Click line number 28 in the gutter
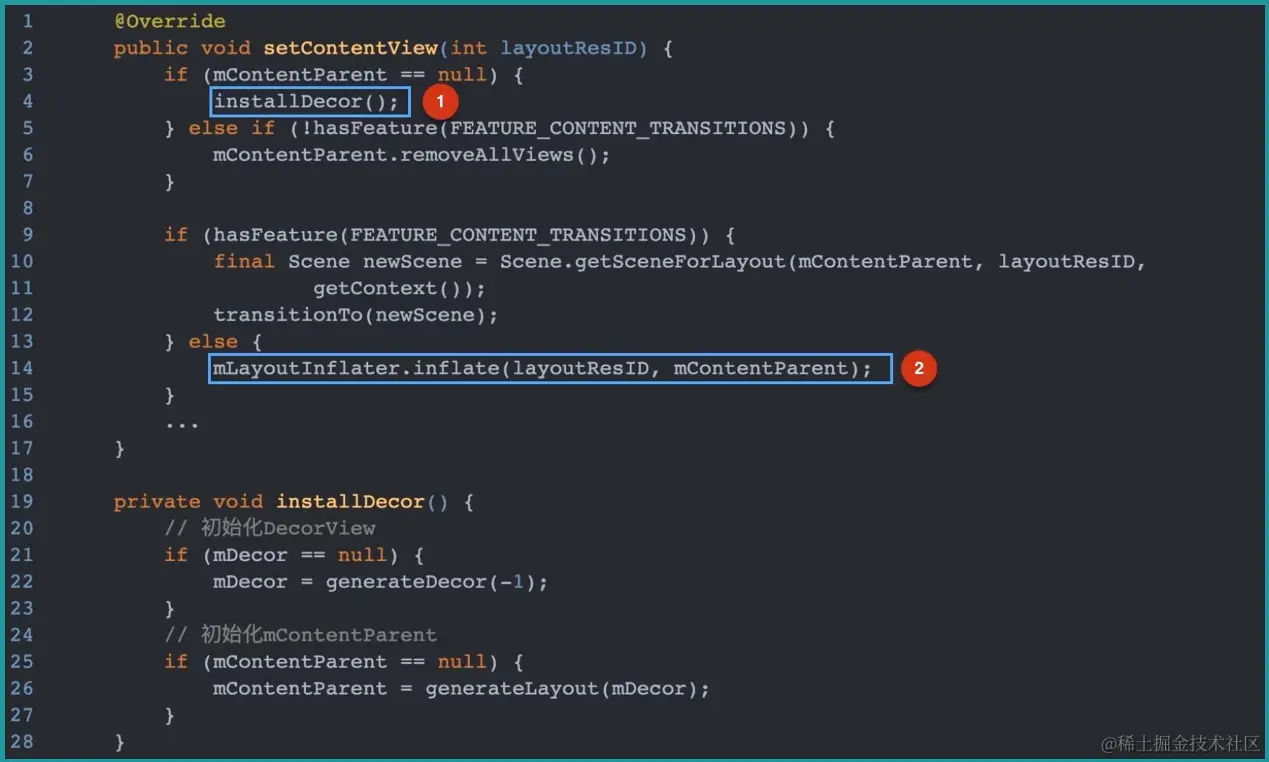Screen dimensions: 1269x762 (21, 741)
